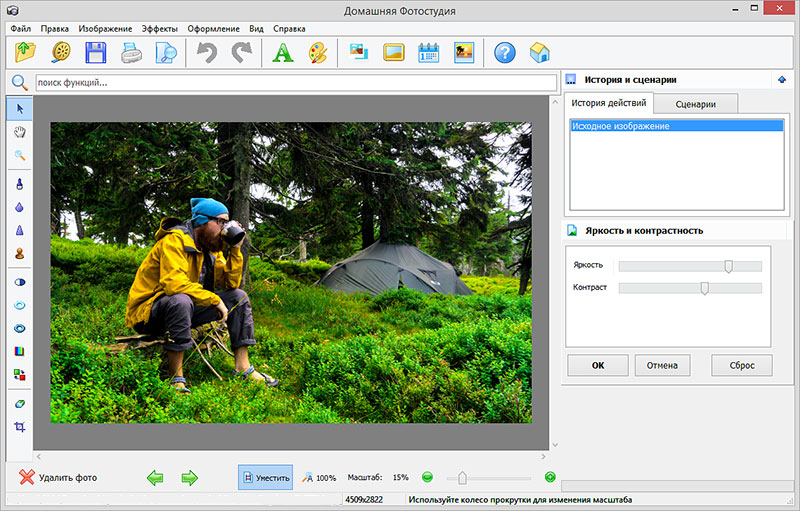Open the Правка menu
The height and width of the screenshot is (511, 800).
coord(55,29)
